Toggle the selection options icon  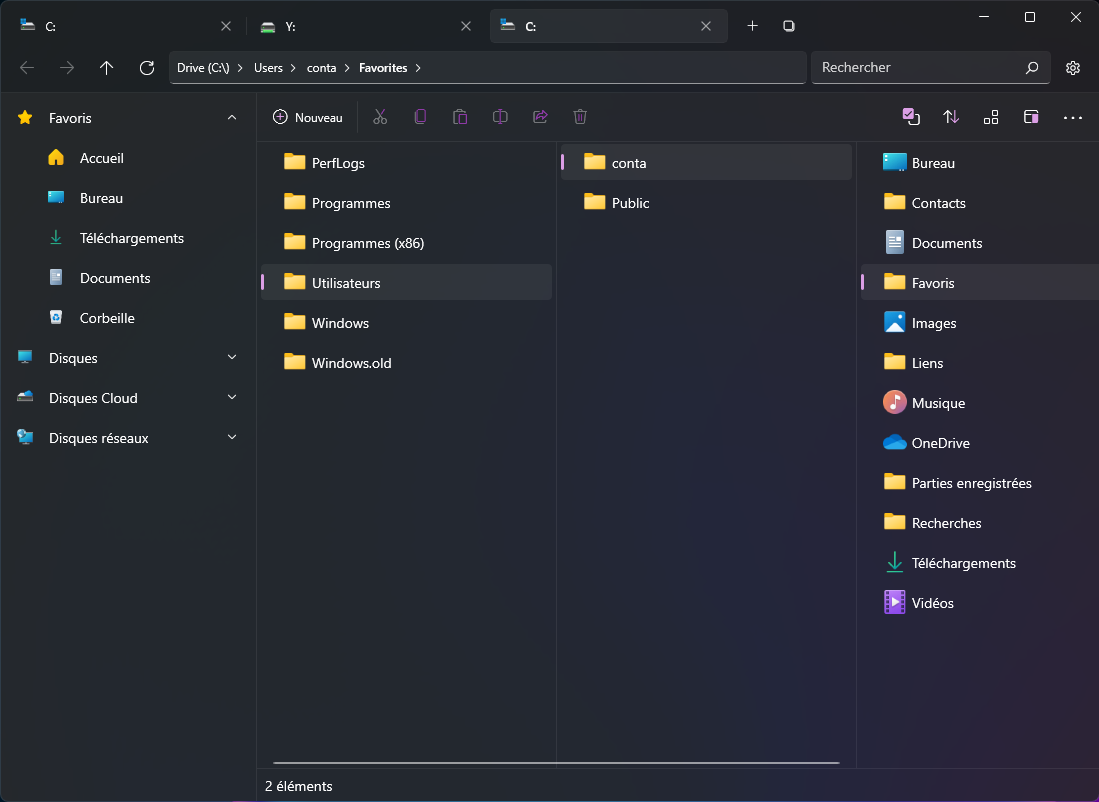click(x=910, y=117)
